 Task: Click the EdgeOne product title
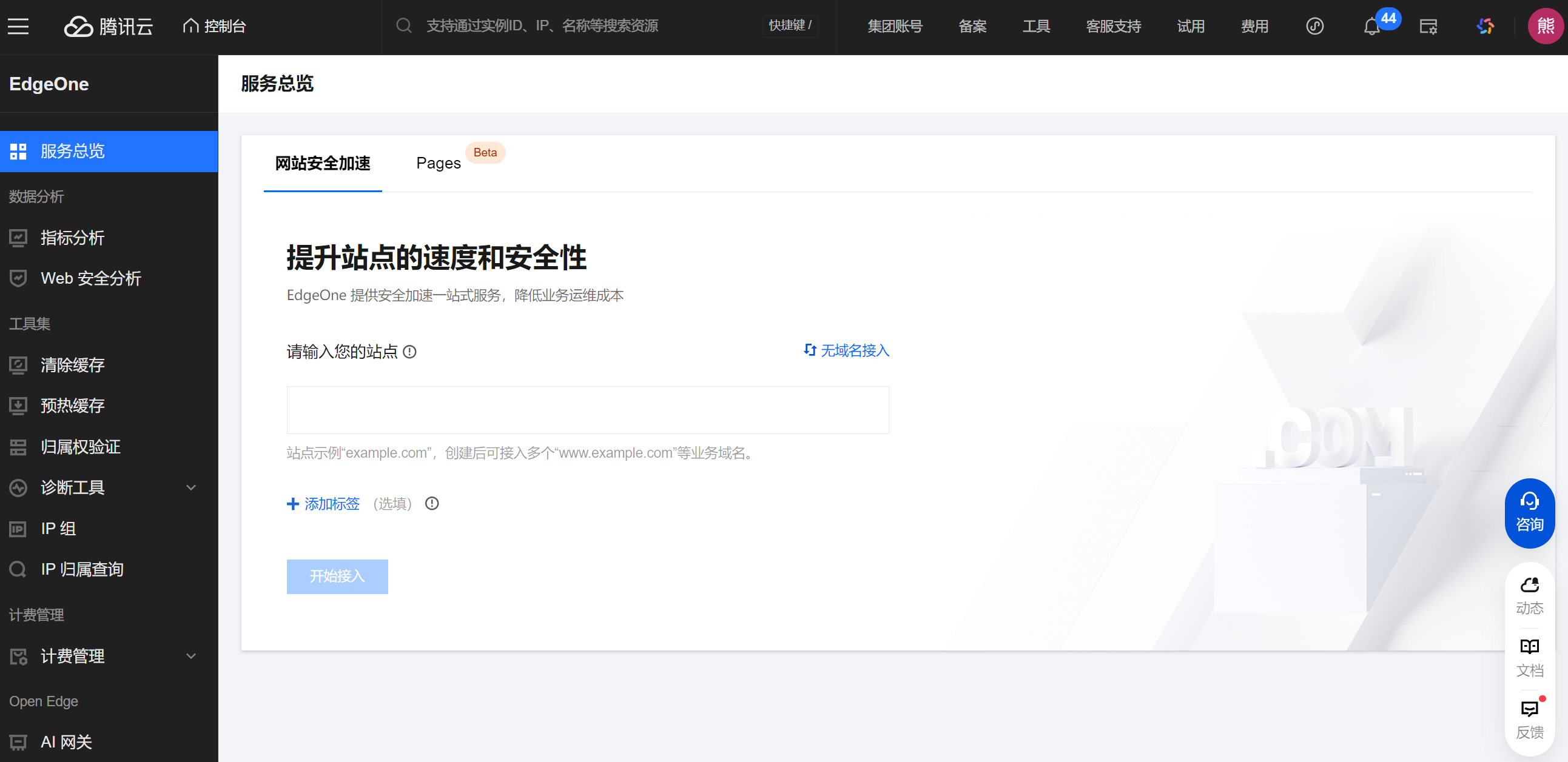[49, 84]
